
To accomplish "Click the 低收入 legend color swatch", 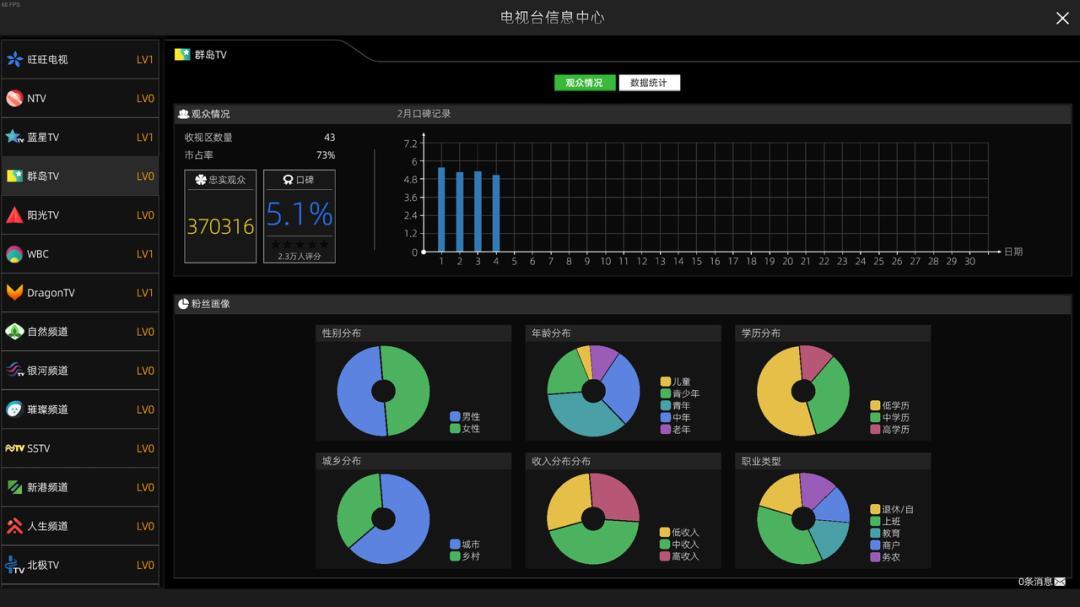I will (x=665, y=532).
